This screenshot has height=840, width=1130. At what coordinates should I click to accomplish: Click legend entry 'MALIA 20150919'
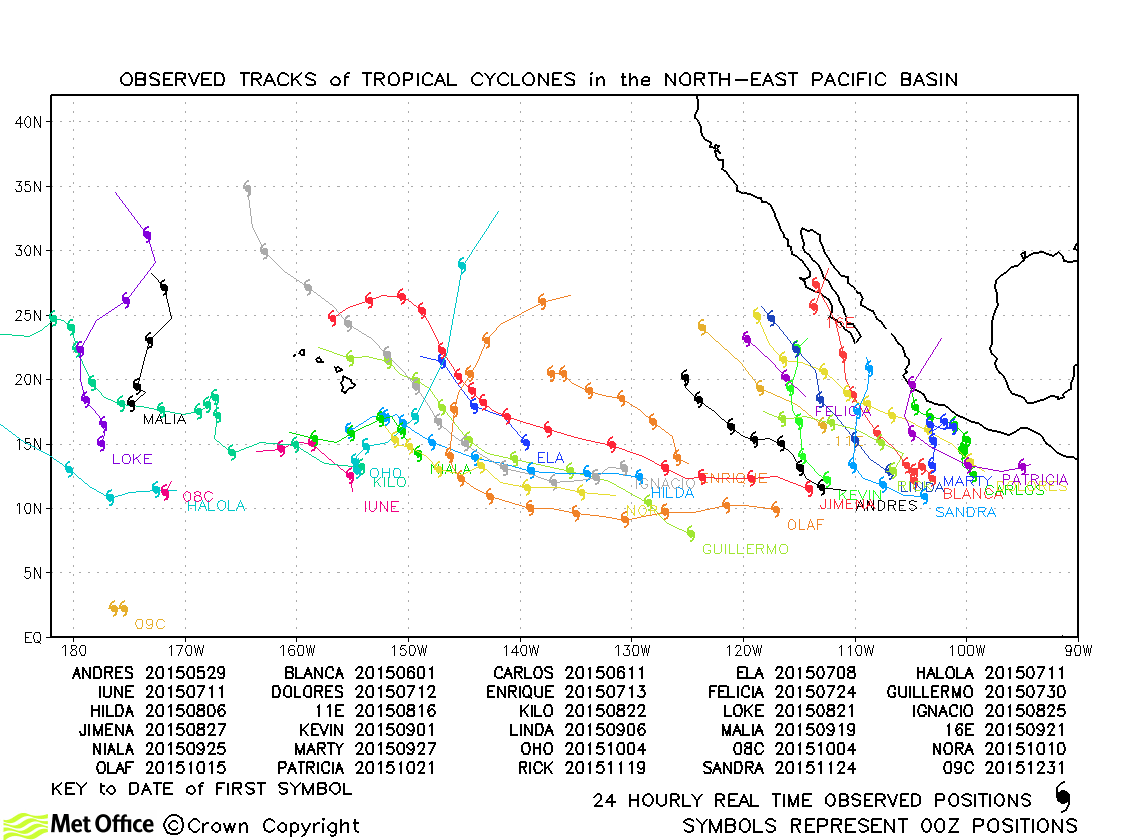[788, 730]
